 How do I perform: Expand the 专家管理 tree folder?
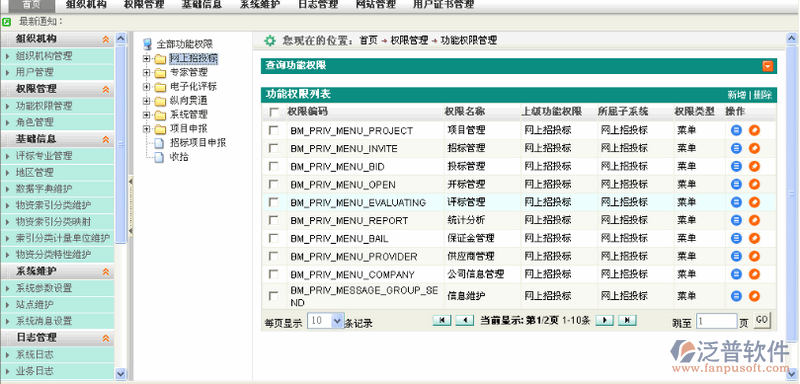coord(146,72)
